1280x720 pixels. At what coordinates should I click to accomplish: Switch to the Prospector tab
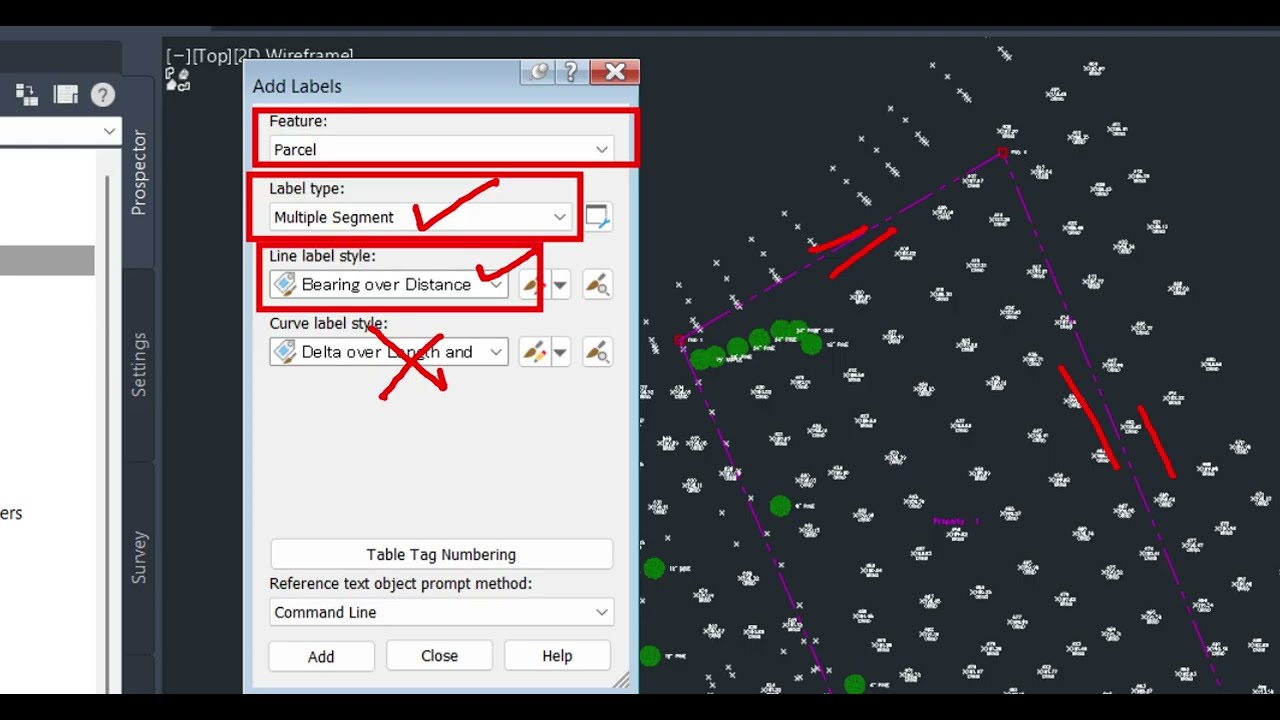(x=139, y=172)
